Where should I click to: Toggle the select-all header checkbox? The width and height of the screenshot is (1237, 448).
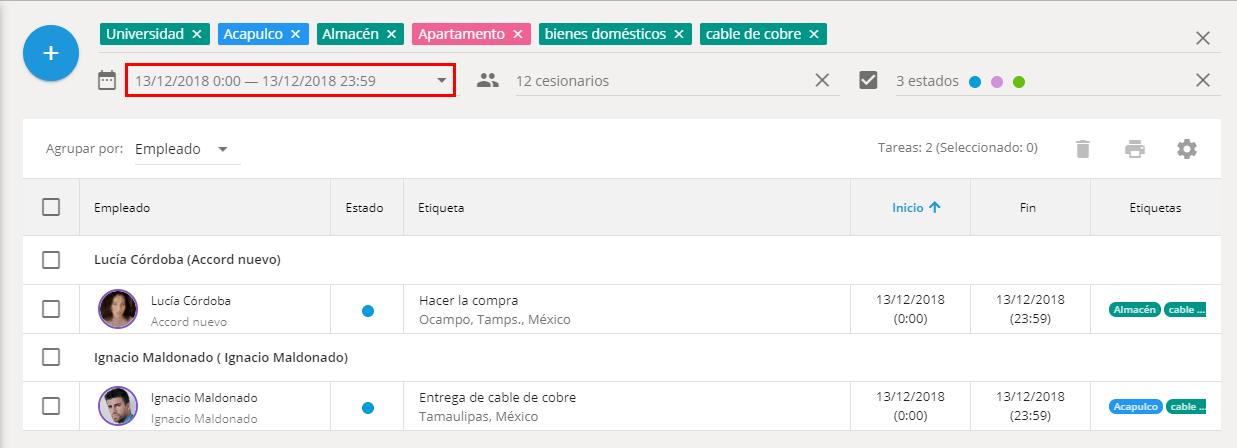(x=51, y=207)
